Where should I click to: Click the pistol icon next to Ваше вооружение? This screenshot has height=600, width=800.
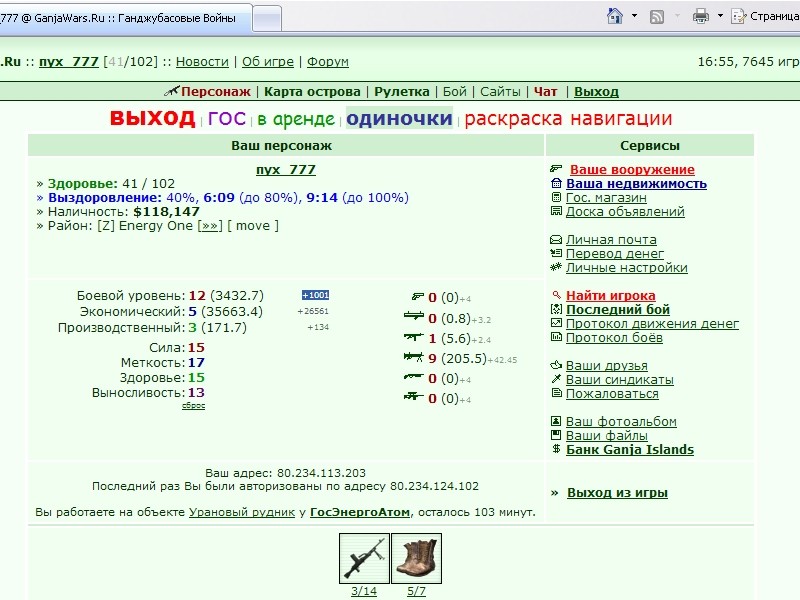tap(556, 168)
